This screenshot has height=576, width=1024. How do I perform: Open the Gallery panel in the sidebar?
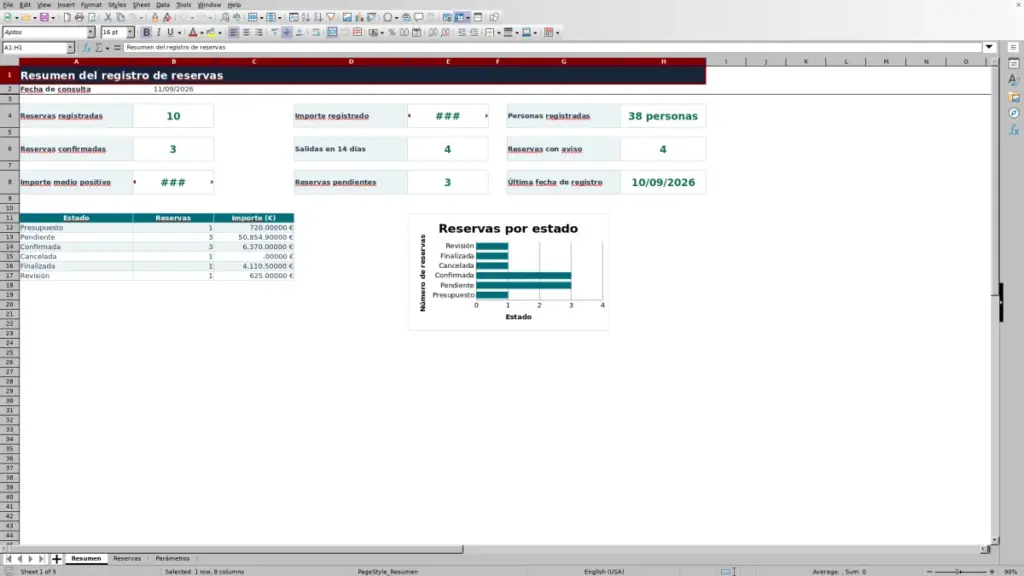(x=1014, y=97)
